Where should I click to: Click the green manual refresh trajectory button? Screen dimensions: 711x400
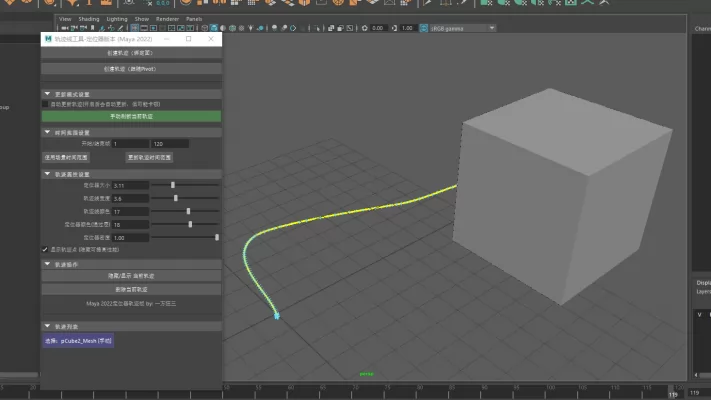coord(131,116)
